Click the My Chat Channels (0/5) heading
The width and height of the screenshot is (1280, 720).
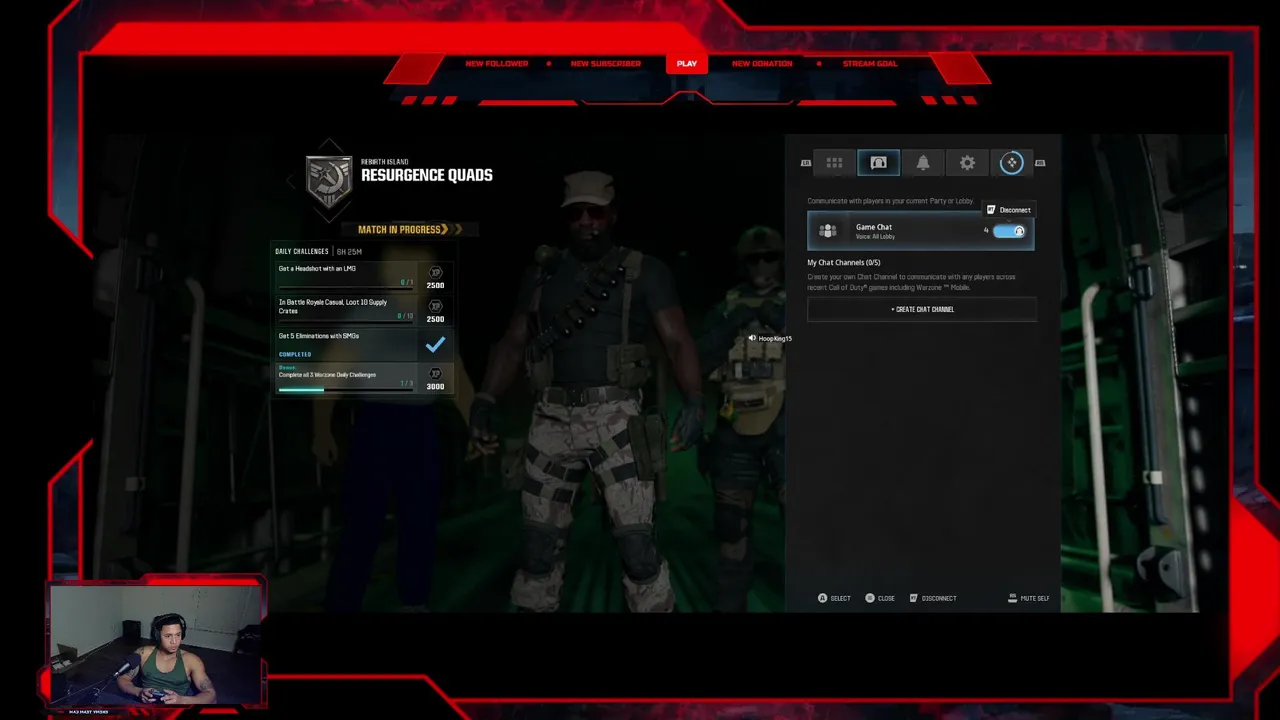[x=844, y=263]
